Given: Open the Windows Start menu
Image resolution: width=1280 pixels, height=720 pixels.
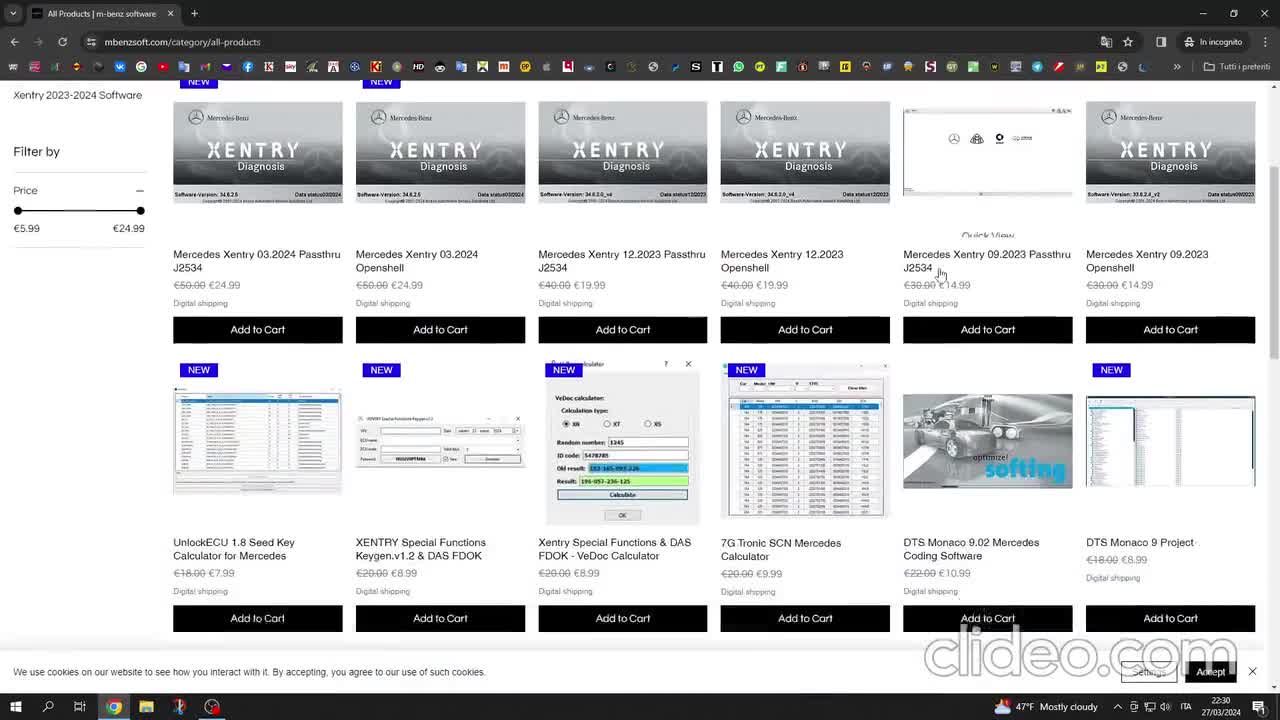Looking at the screenshot, I should coord(15,707).
